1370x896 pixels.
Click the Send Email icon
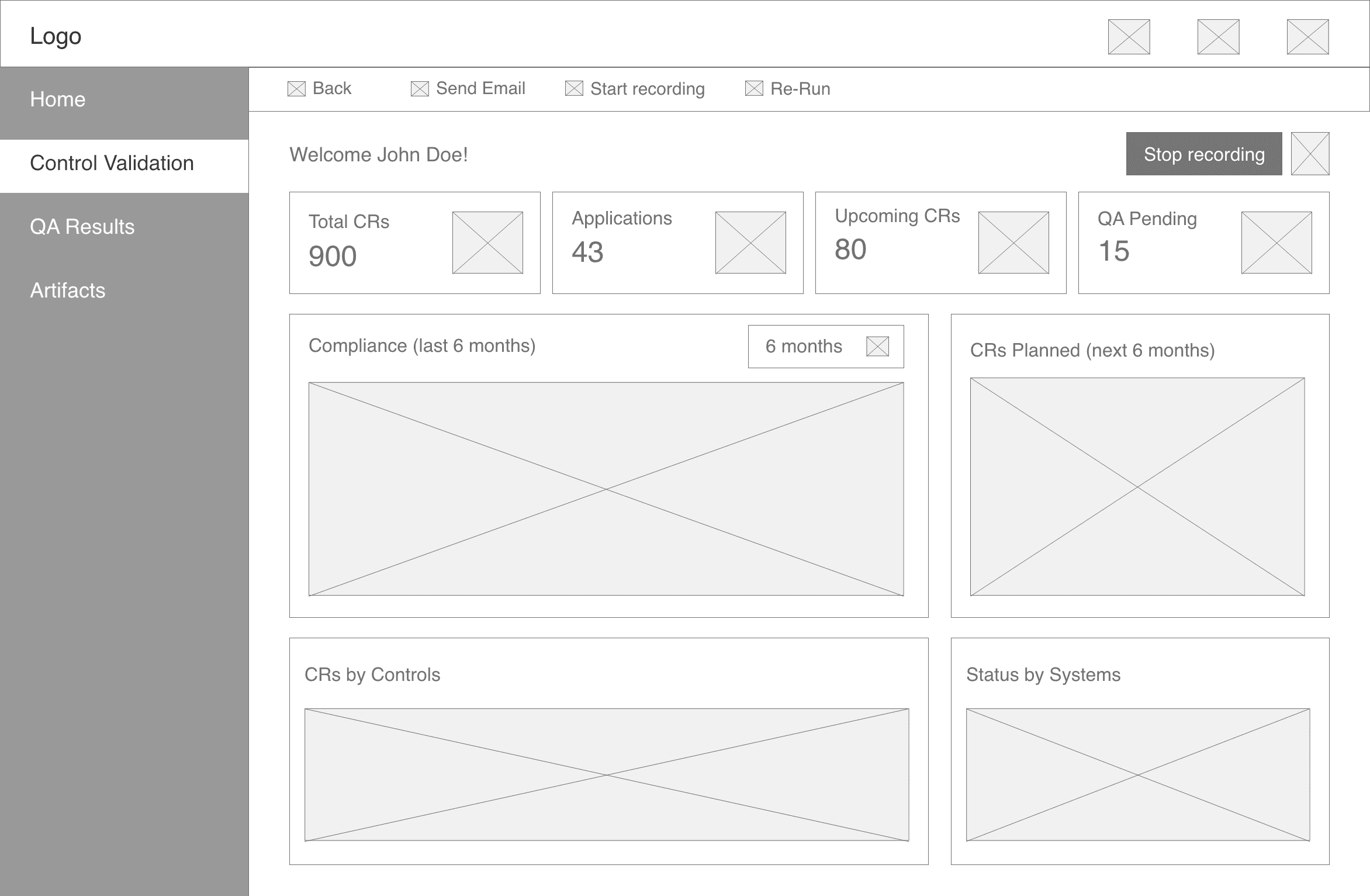[x=420, y=89]
